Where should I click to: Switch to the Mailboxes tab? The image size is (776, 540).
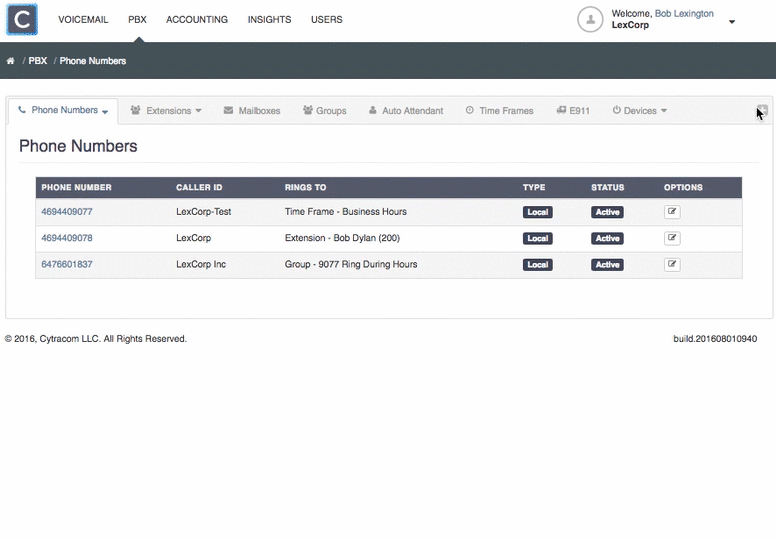252,110
